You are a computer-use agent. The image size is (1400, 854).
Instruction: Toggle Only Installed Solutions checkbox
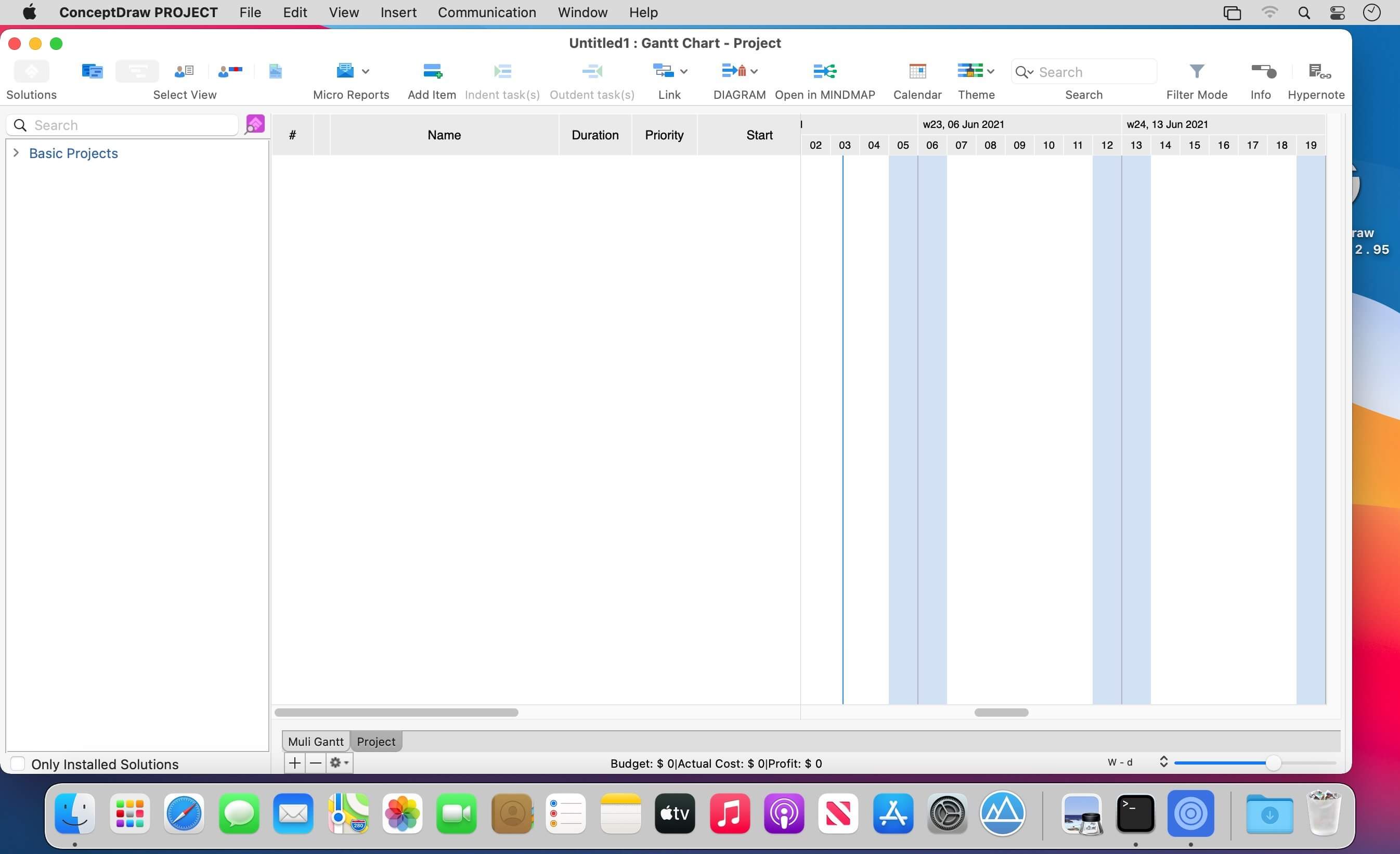pyautogui.click(x=18, y=764)
